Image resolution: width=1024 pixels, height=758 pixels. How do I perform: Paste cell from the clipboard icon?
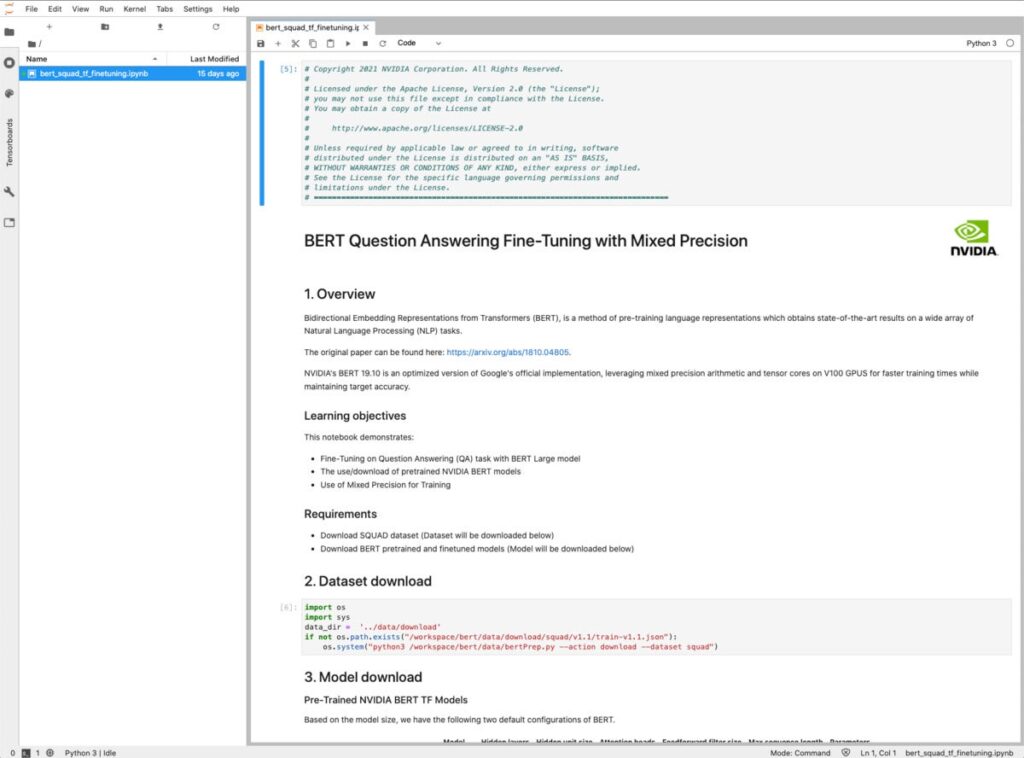330,44
